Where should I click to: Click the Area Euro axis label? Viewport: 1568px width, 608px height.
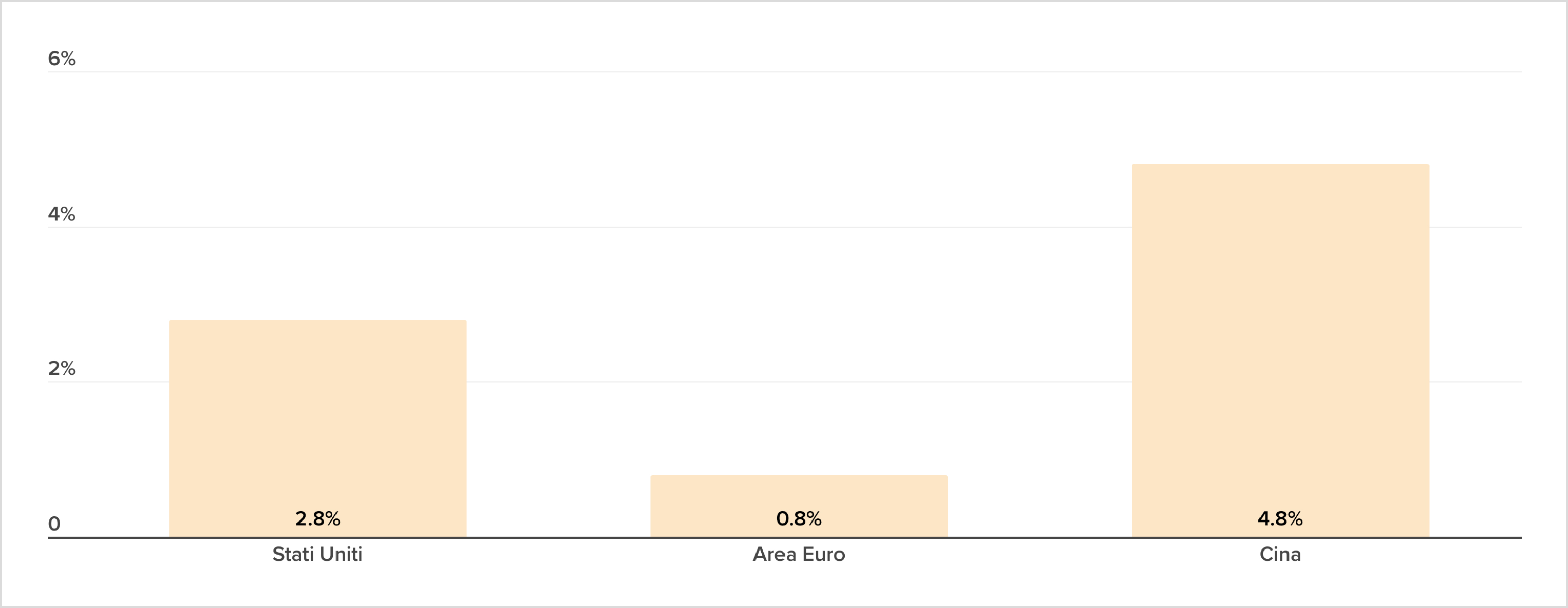click(799, 554)
